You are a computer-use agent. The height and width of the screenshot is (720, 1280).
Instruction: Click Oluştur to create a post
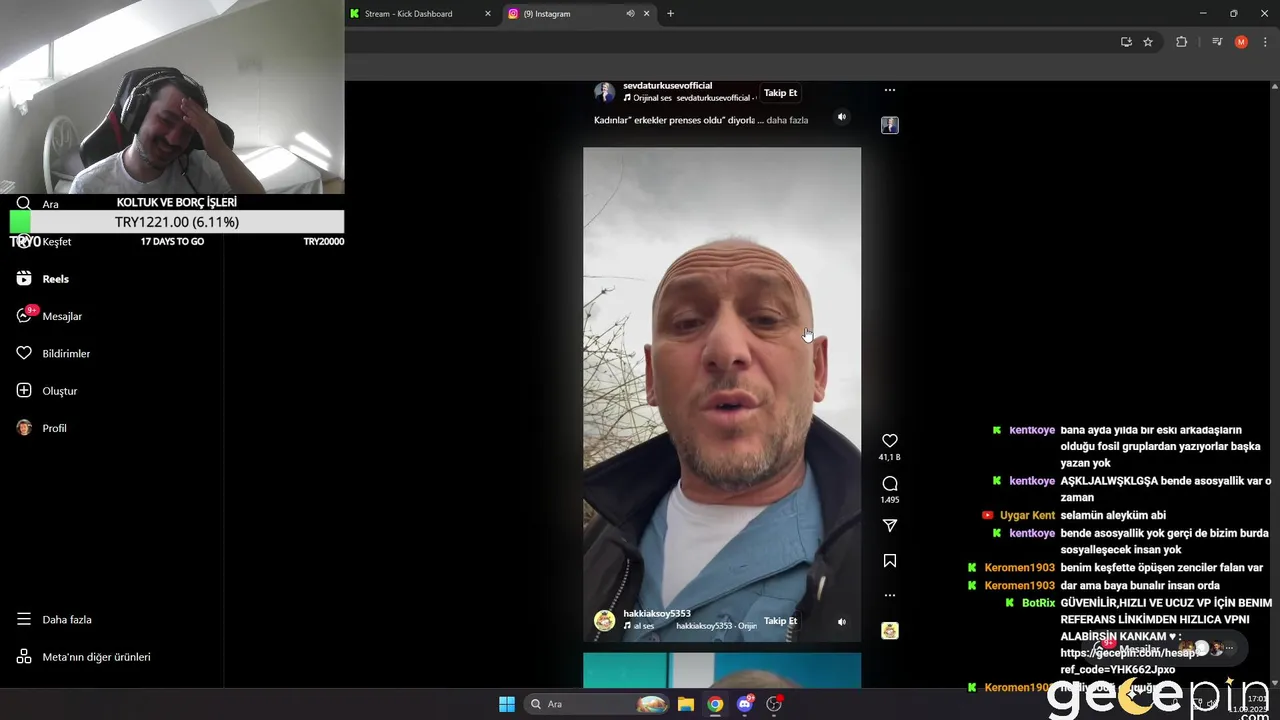point(48,391)
